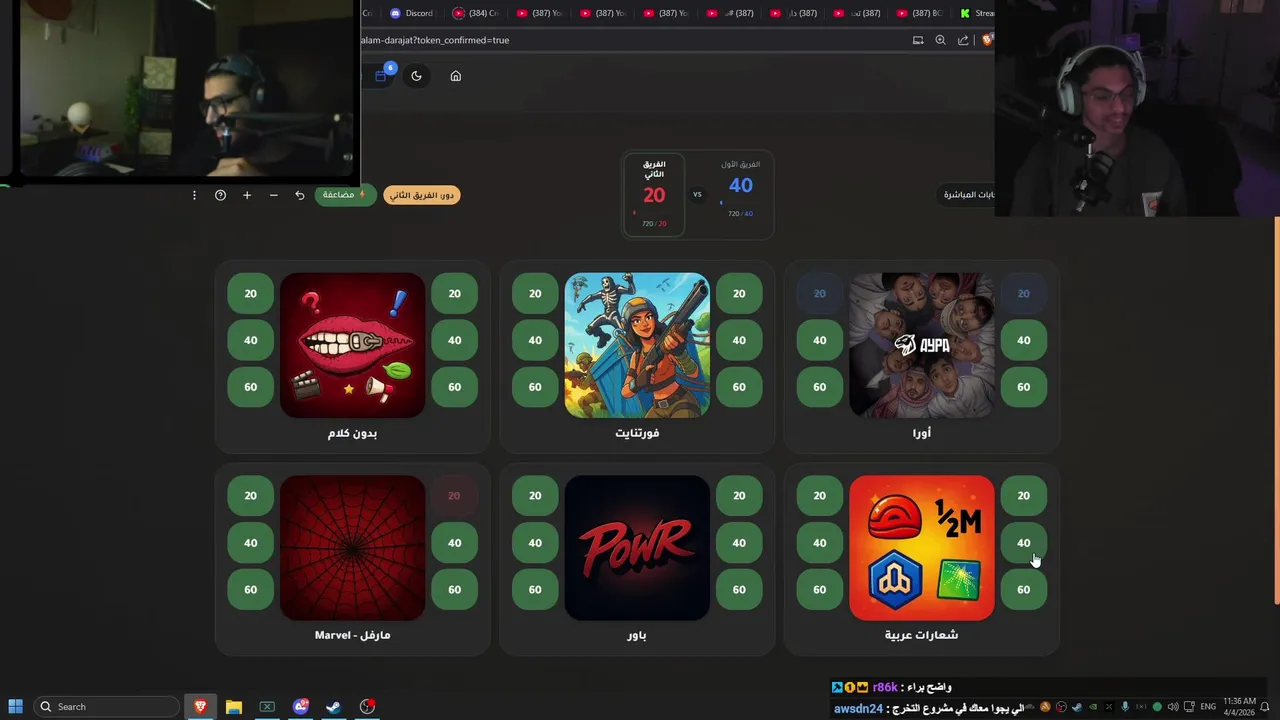This screenshot has height=720, width=1280.
Task: Open Discord purple icon in taskbar
Action: pos(300,707)
